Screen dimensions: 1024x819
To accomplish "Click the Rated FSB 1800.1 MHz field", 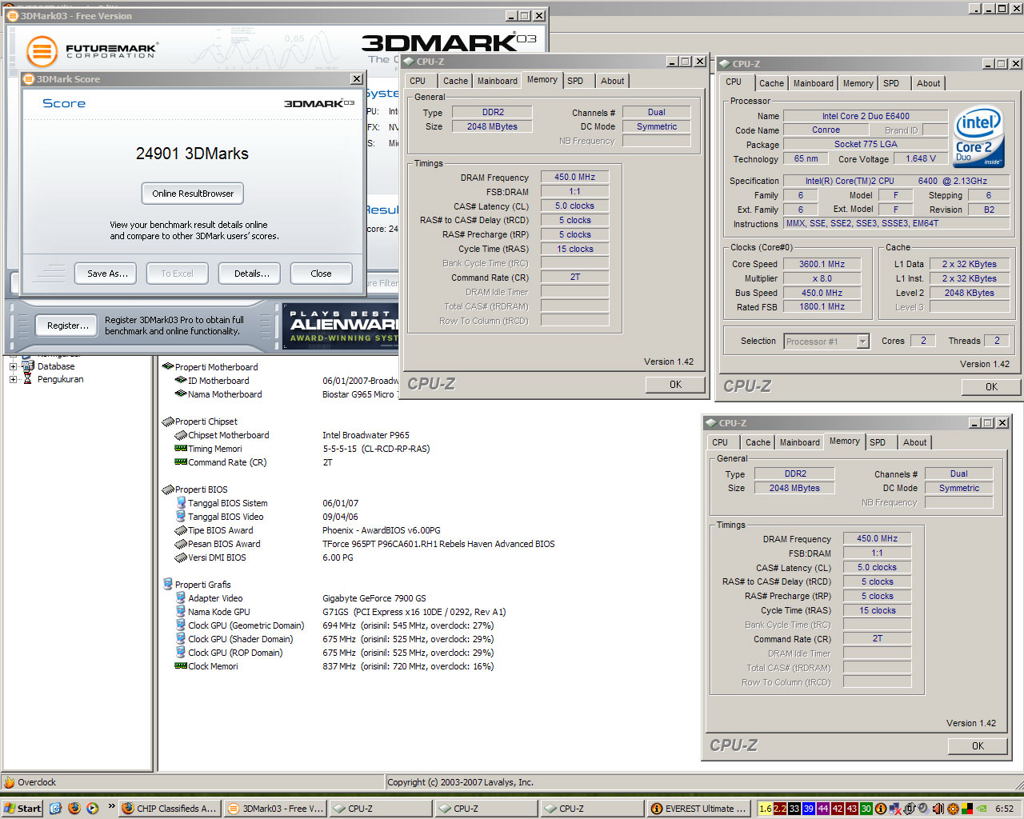I will click(x=822, y=306).
